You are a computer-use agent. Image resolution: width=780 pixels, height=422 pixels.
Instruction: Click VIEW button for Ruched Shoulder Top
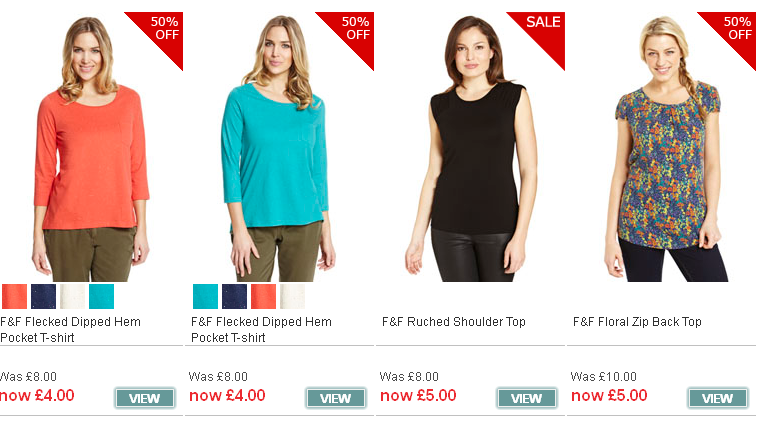(527, 398)
